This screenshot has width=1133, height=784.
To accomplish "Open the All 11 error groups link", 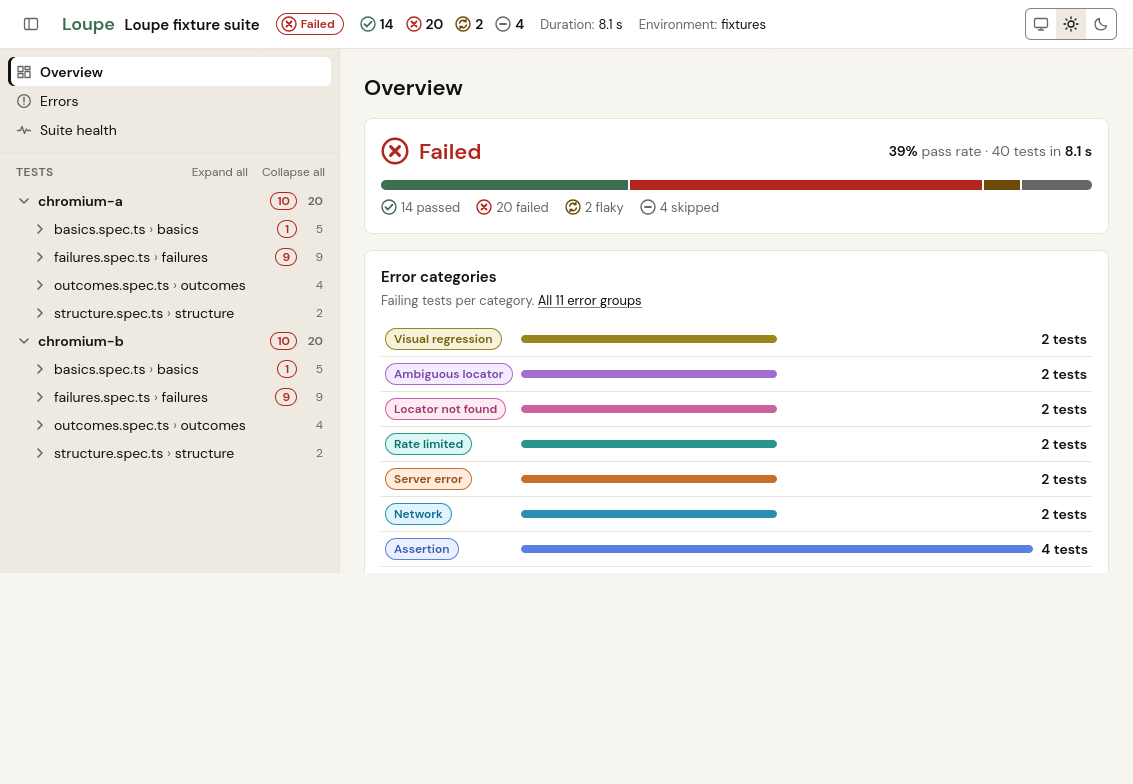I will pos(590,301).
